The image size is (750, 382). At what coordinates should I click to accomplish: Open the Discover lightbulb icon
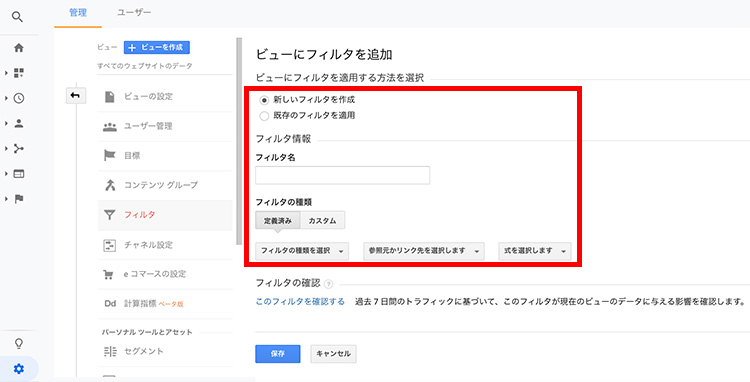point(19,343)
